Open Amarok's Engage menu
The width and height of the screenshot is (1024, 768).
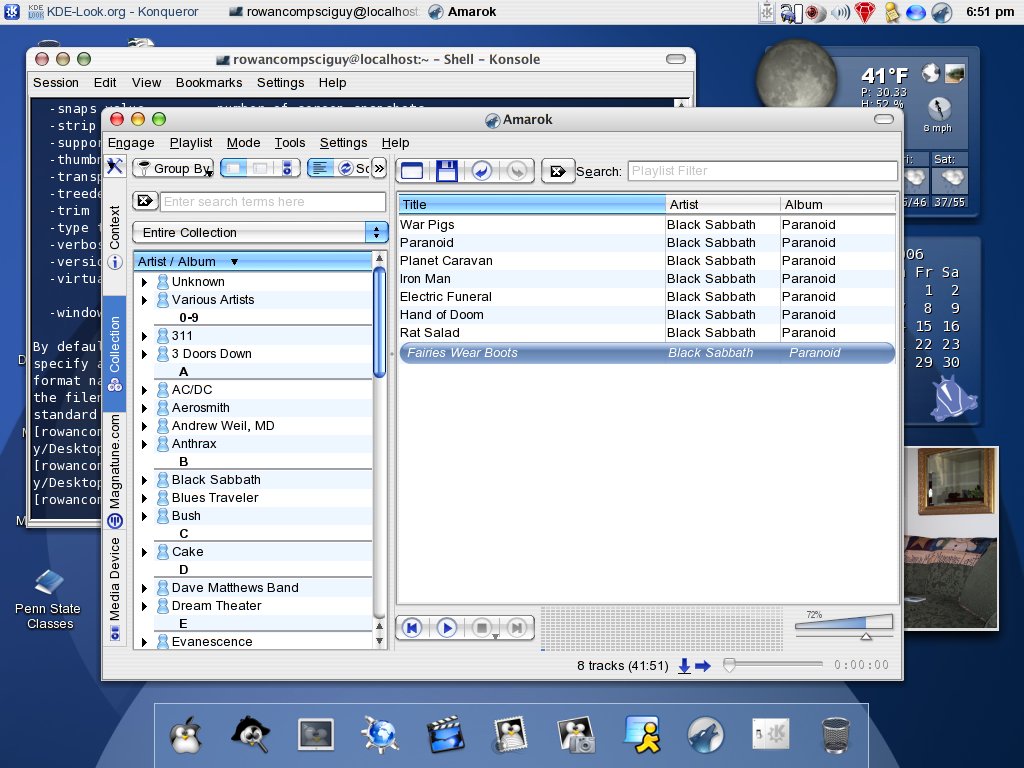point(131,142)
